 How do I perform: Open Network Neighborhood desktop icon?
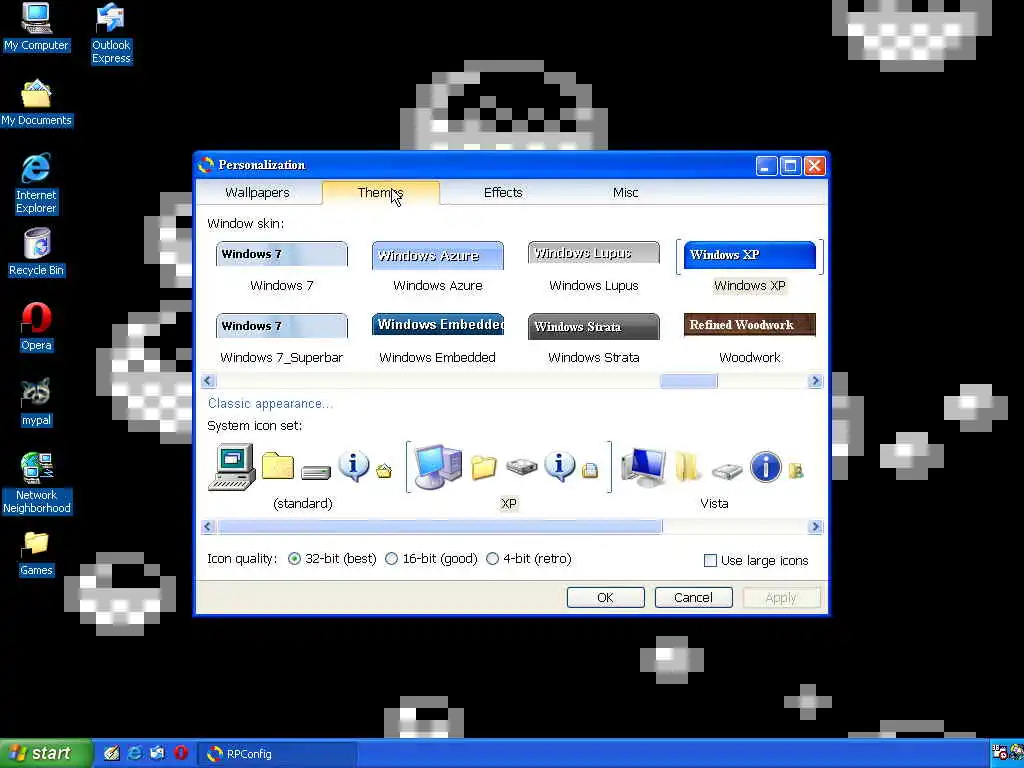click(36, 483)
